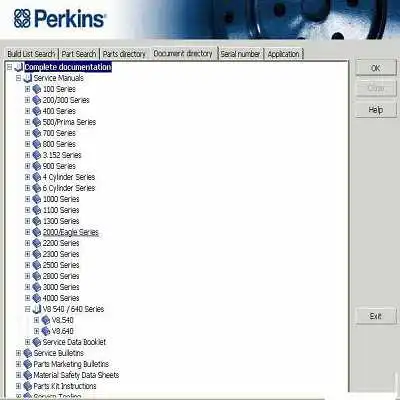Click the Perkins logo
Image resolution: width=400 pixels, height=400 pixels.
click(x=60, y=18)
